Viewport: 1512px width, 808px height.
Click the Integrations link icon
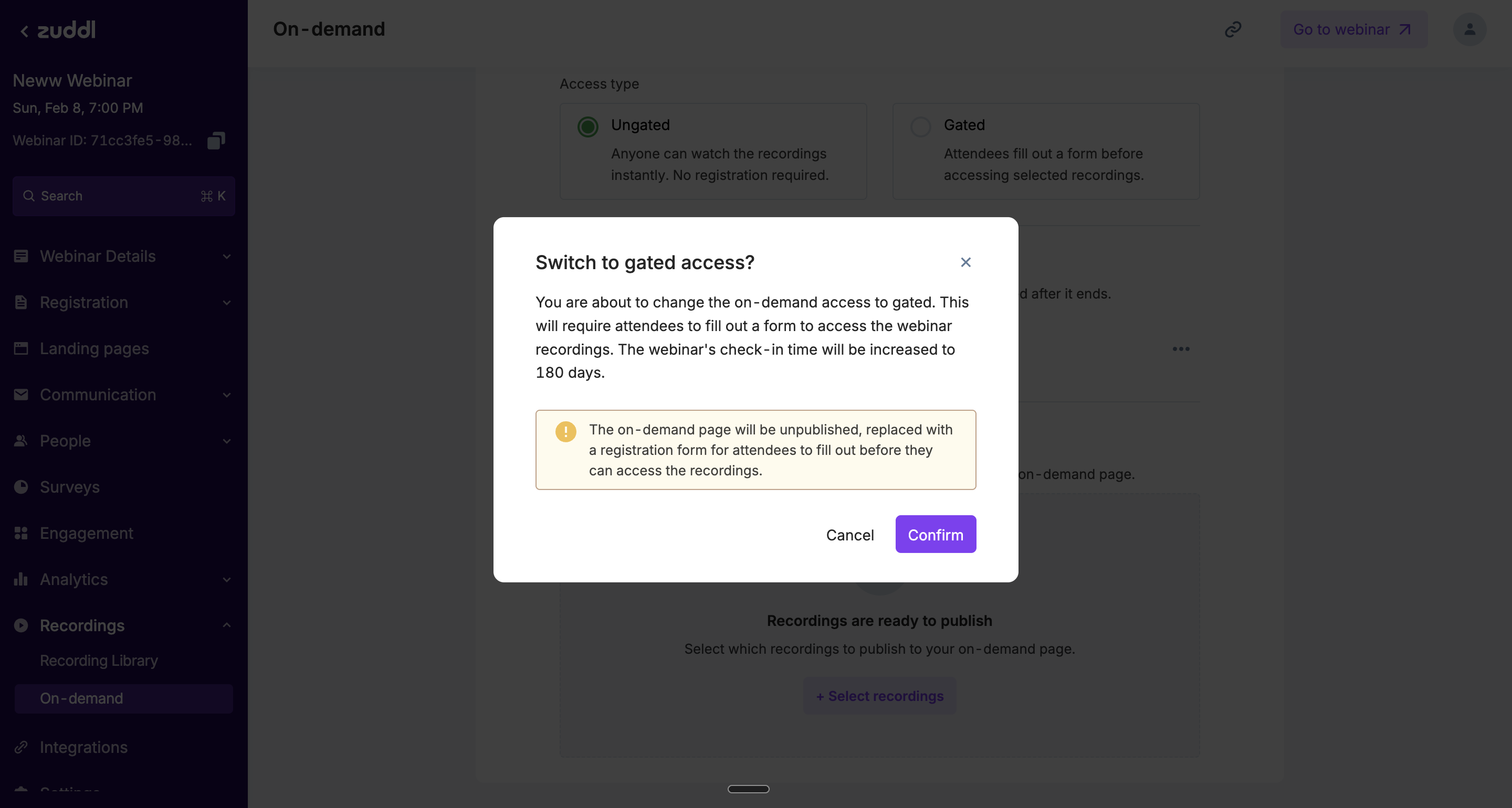coord(21,747)
